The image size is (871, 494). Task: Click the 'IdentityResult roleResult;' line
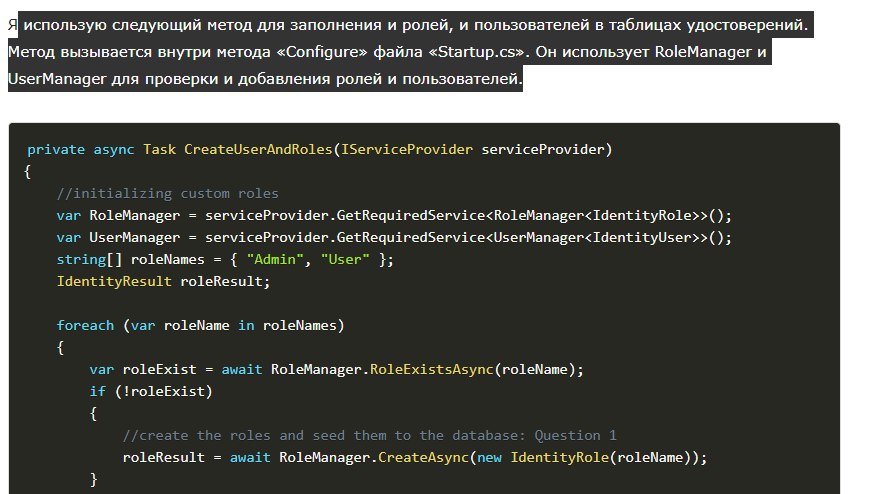[x=163, y=282]
